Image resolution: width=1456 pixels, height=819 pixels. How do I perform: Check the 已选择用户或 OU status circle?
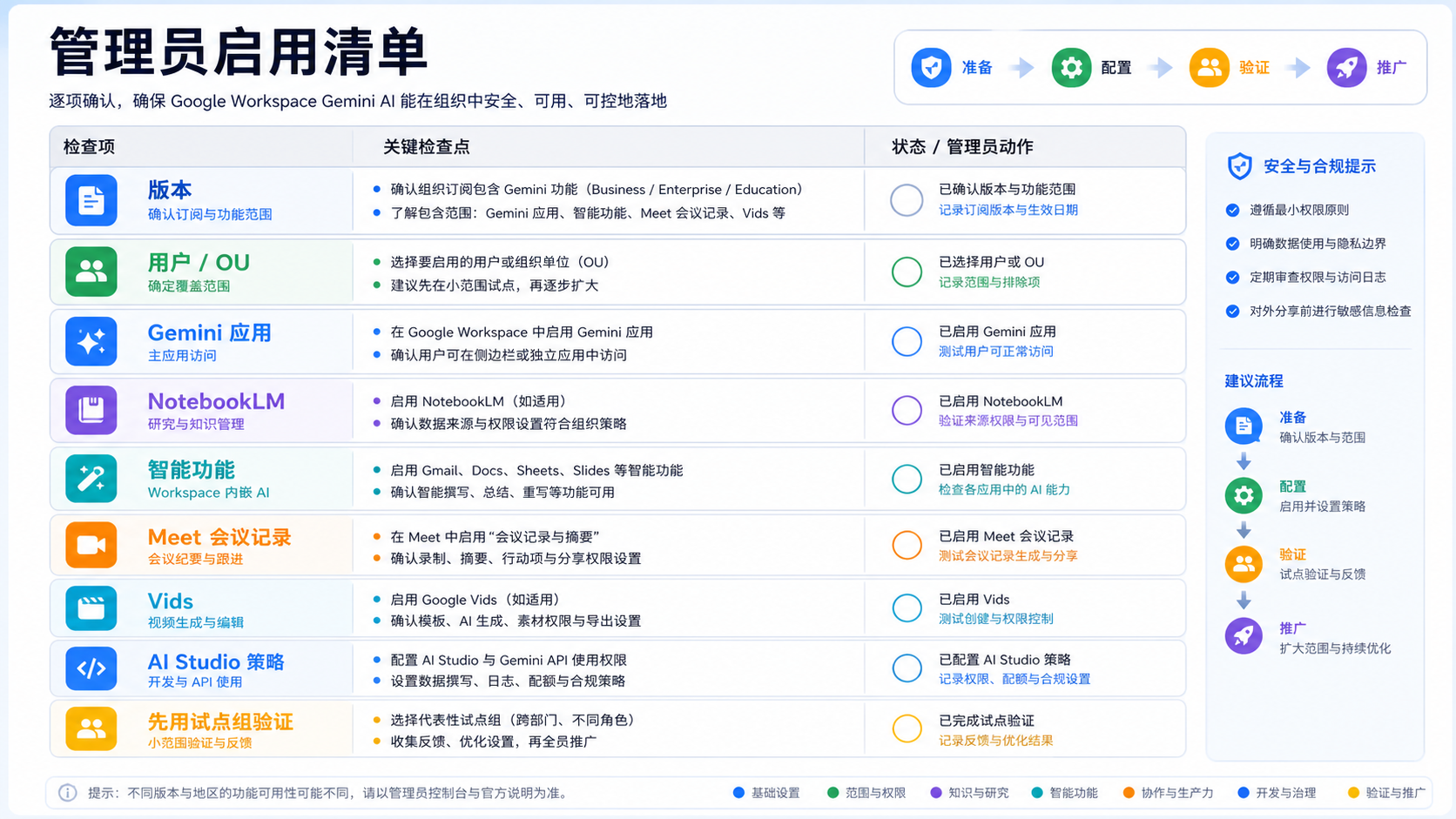[x=907, y=272]
